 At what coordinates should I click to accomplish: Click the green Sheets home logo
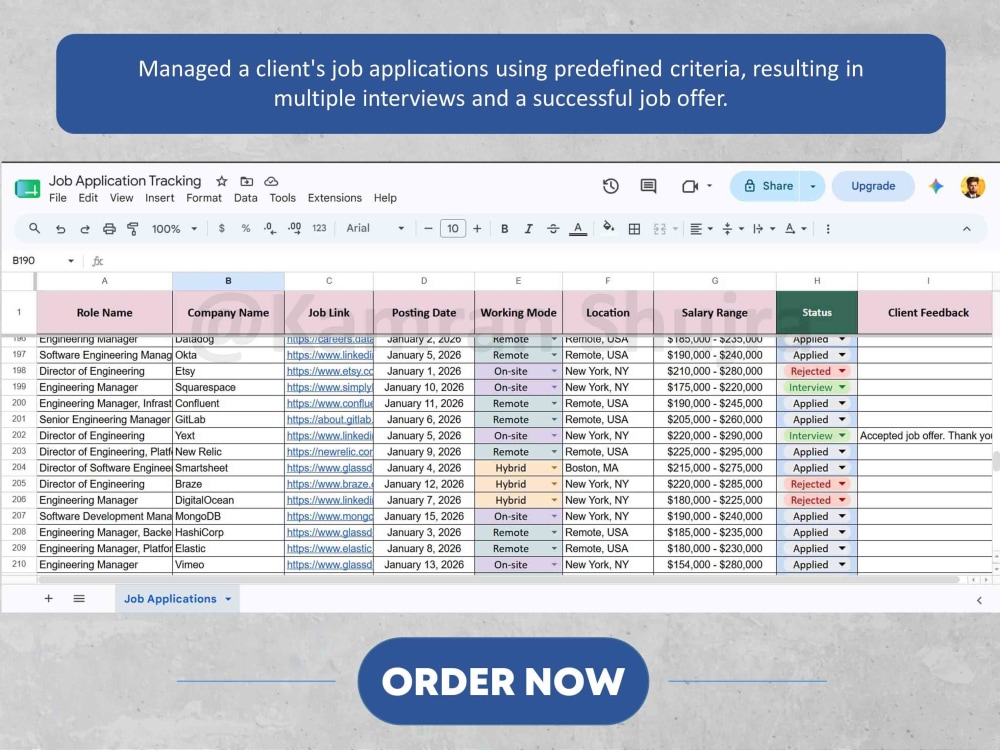[27, 189]
